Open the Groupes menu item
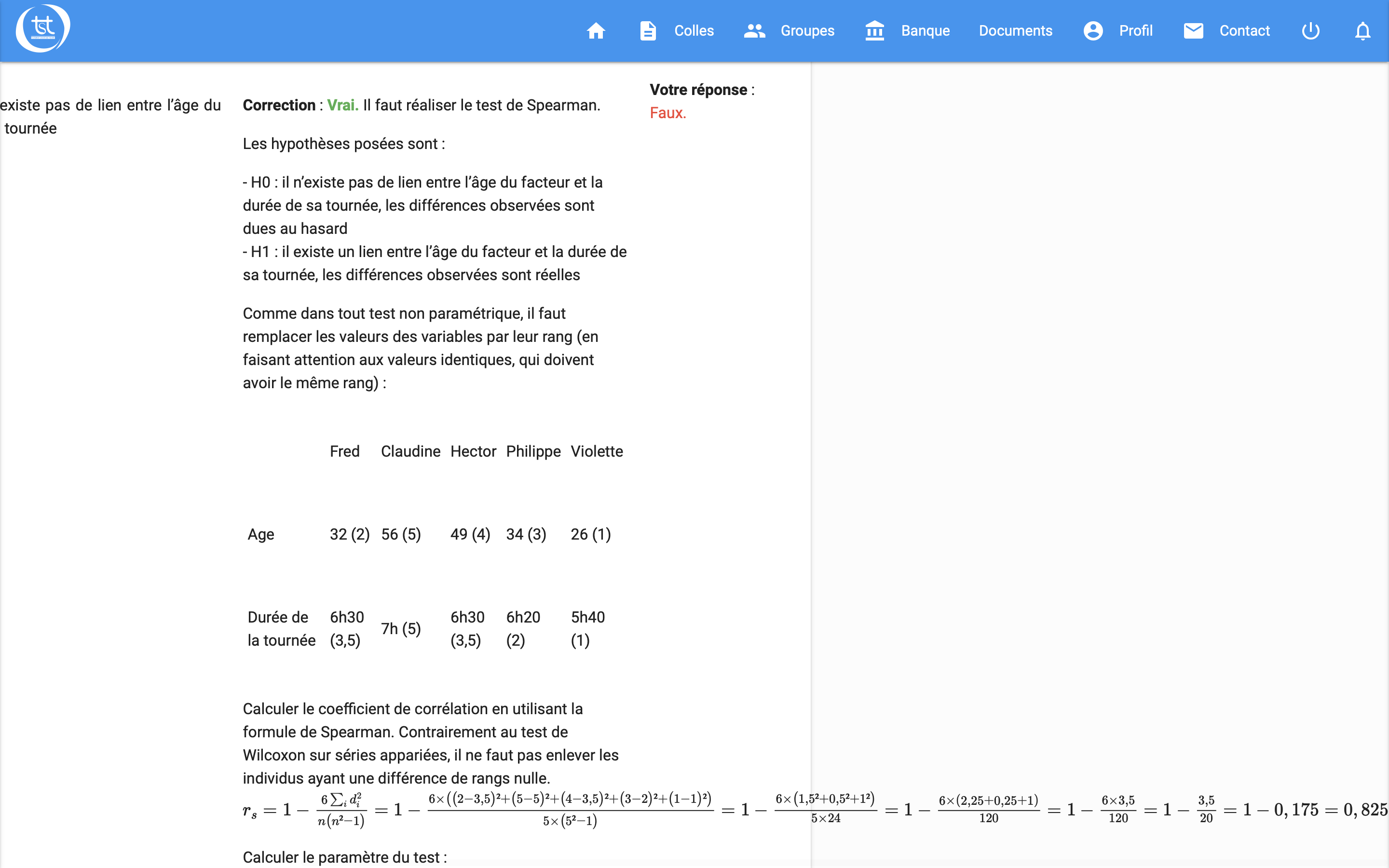This screenshot has height=868, width=1389. [x=807, y=30]
